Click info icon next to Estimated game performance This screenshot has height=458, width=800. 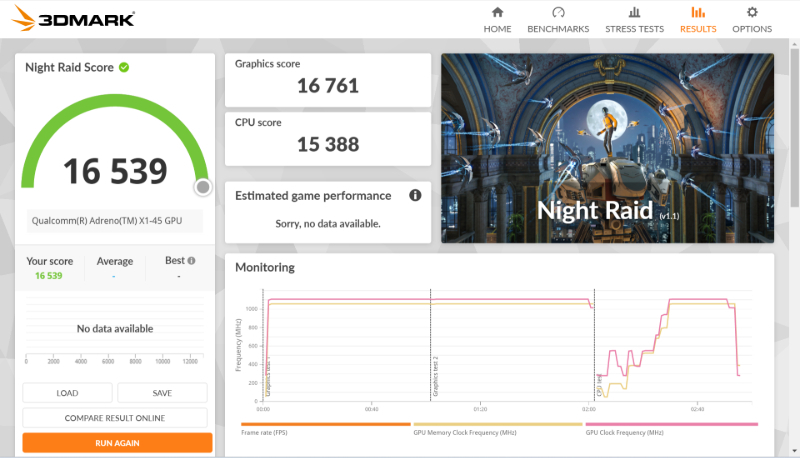tap(415, 196)
